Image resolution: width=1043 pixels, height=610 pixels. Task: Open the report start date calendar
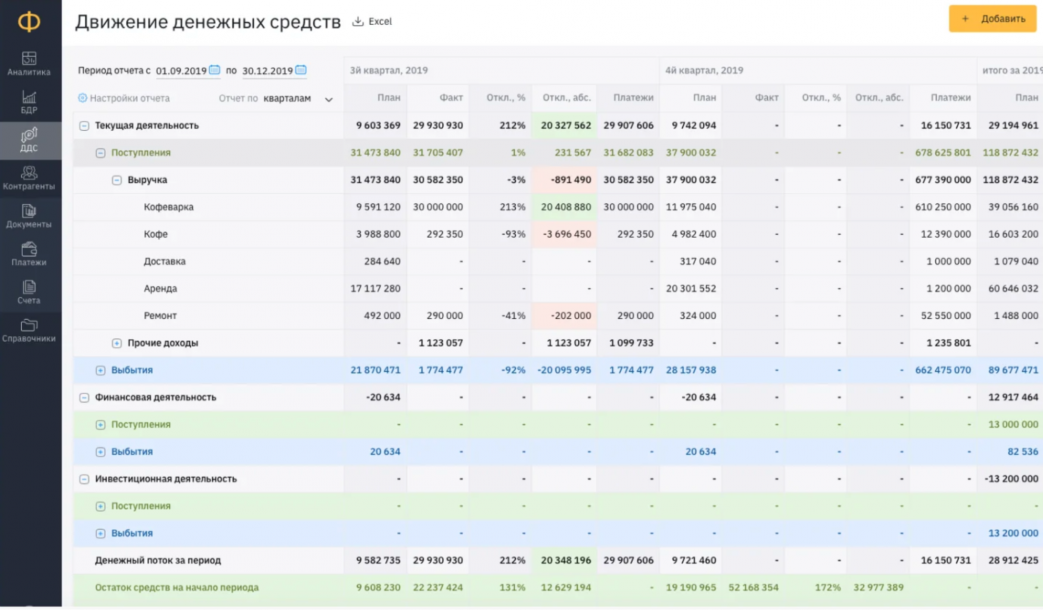tap(215, 71)
